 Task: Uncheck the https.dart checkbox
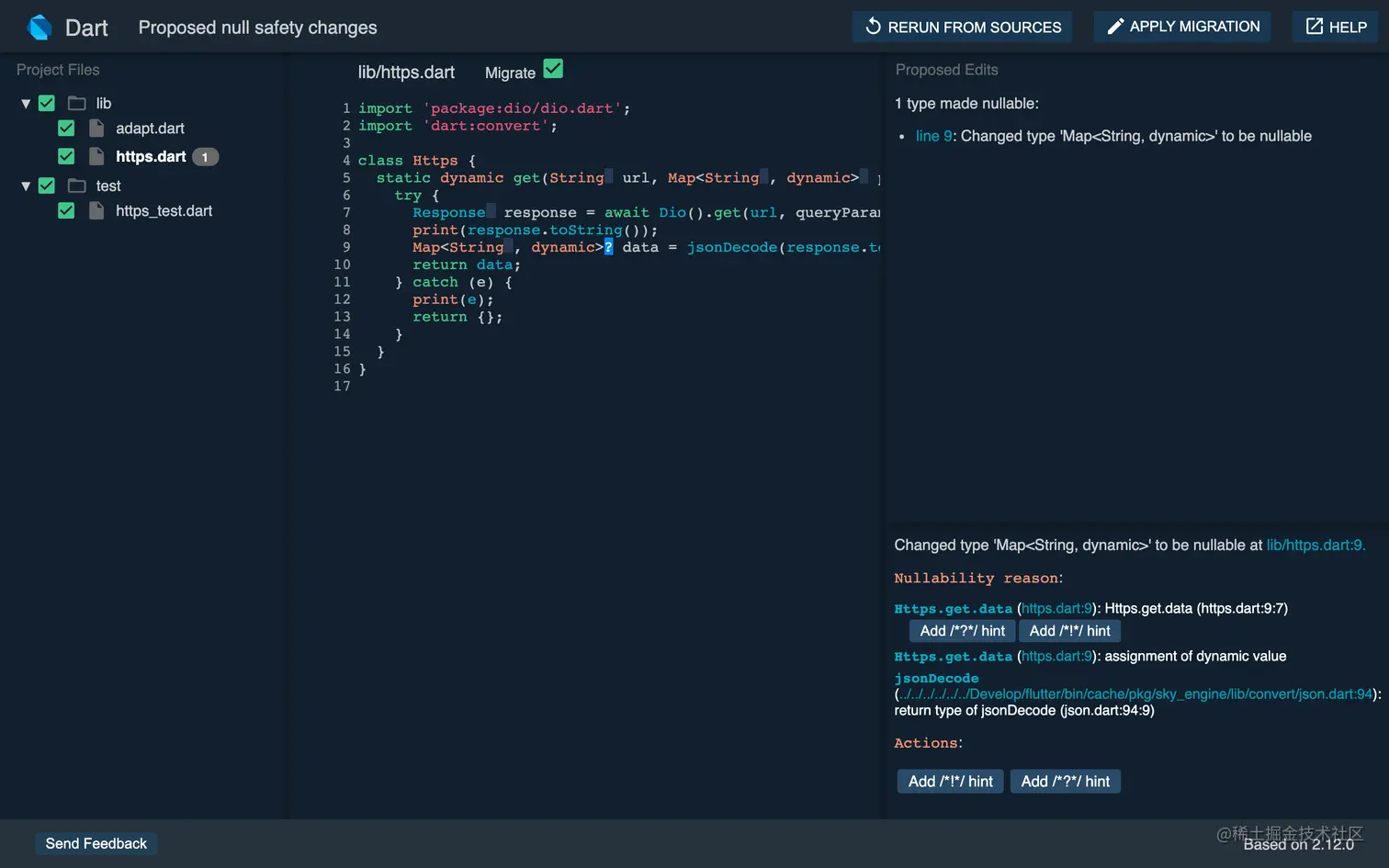pos(66,156)
